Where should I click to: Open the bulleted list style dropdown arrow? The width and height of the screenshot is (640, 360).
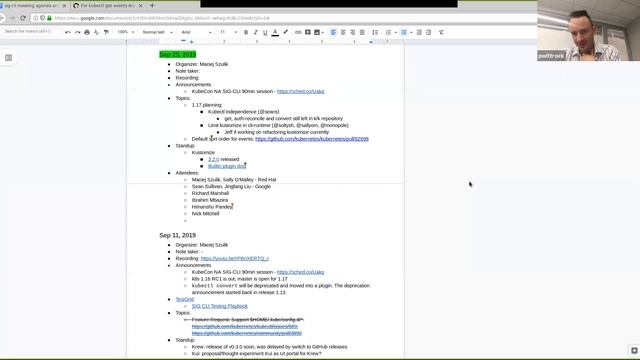[411, 33]
